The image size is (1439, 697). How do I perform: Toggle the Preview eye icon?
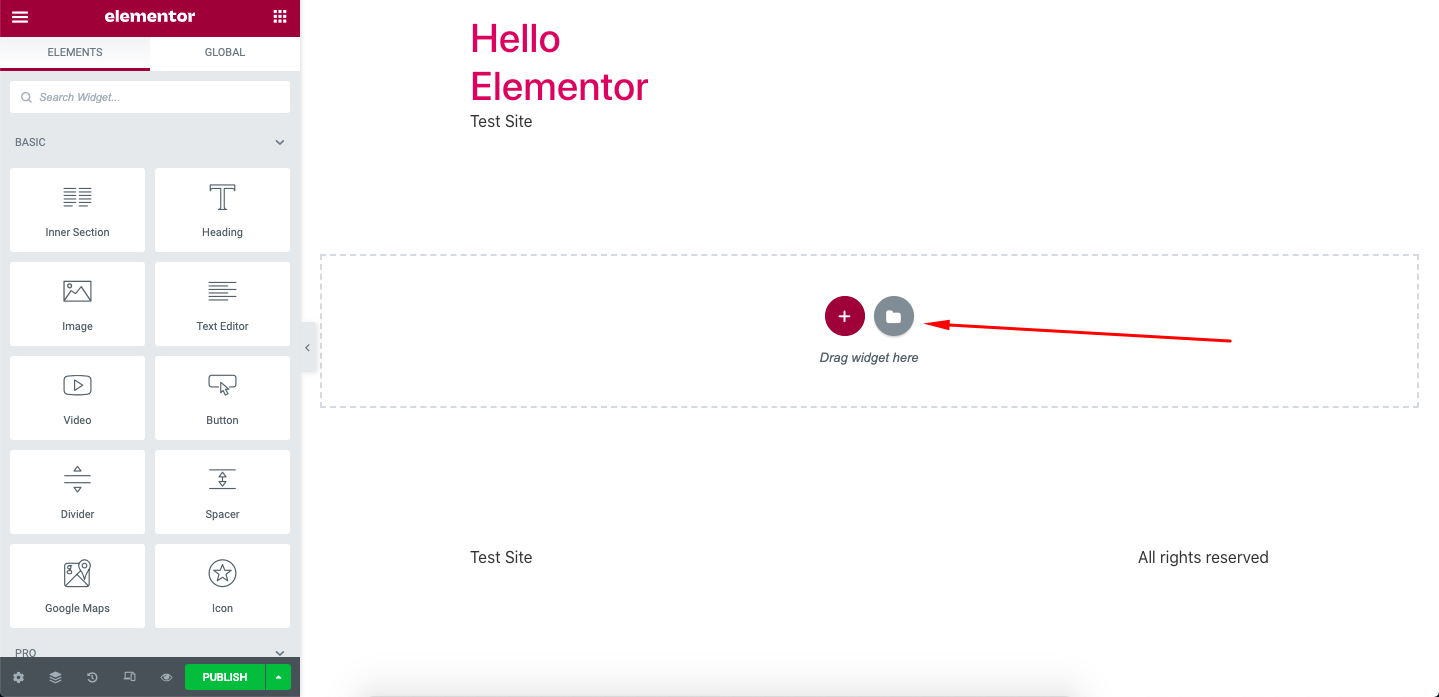[x=166, y=677]
